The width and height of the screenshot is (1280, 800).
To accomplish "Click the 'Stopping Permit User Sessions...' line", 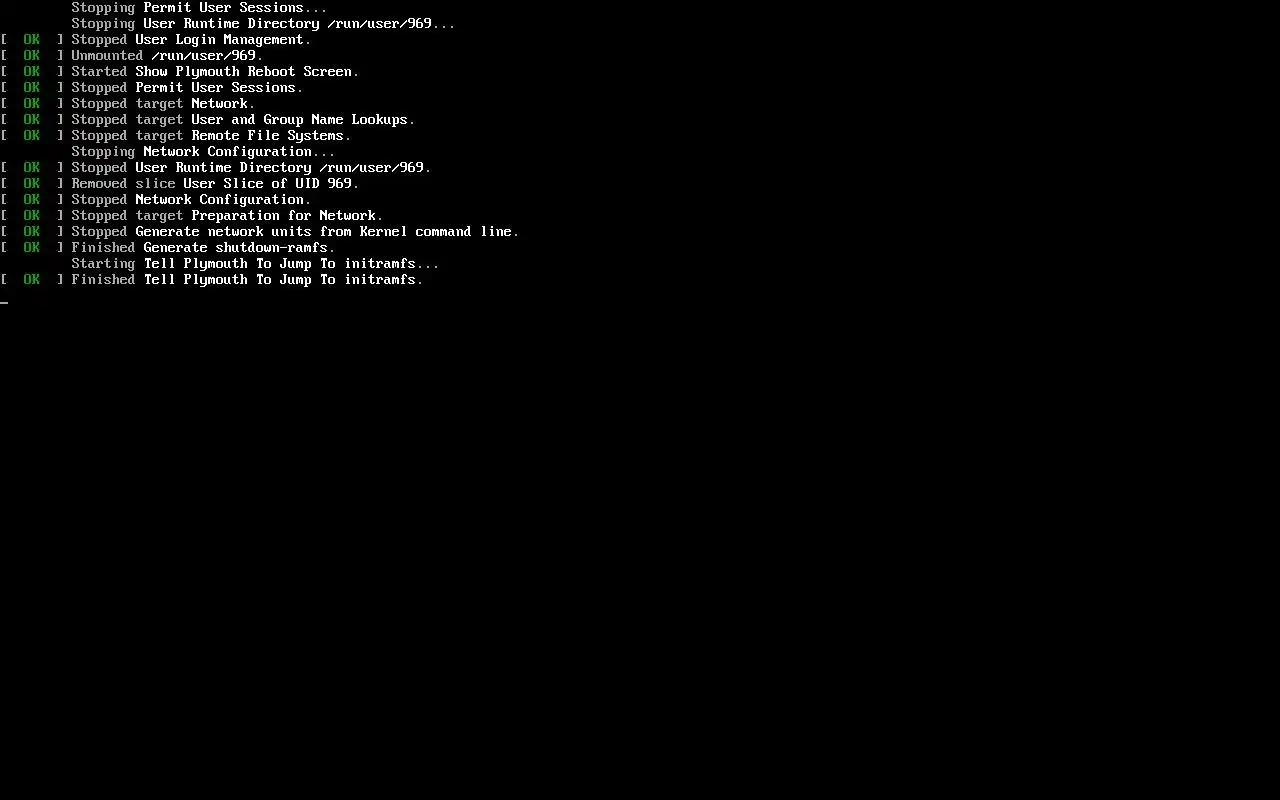I will pos(199,8).
